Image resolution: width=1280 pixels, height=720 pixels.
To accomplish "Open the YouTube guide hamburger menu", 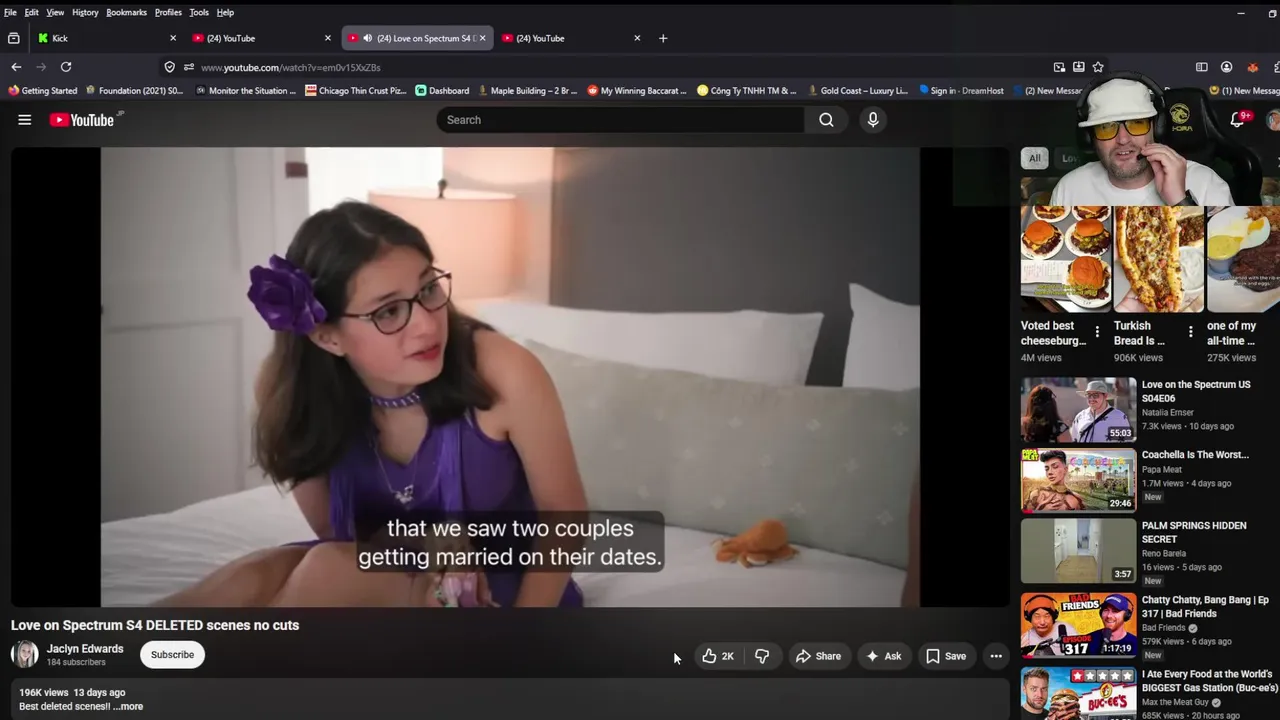I will 24,120.
